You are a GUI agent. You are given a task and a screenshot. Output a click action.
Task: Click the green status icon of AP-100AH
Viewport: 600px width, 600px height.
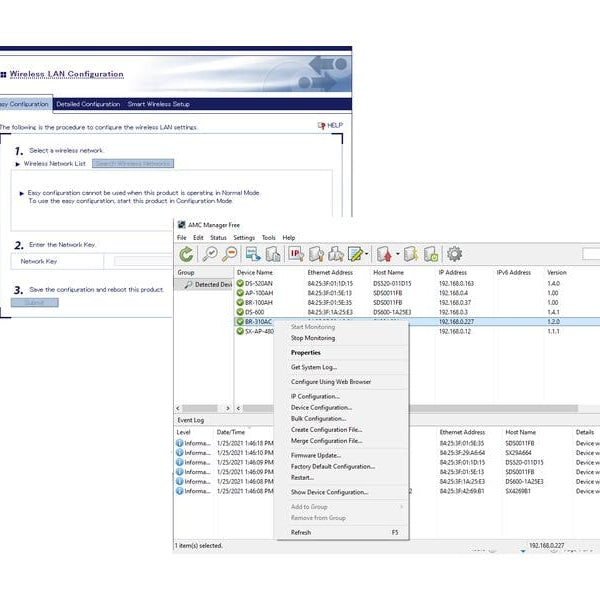240,293
